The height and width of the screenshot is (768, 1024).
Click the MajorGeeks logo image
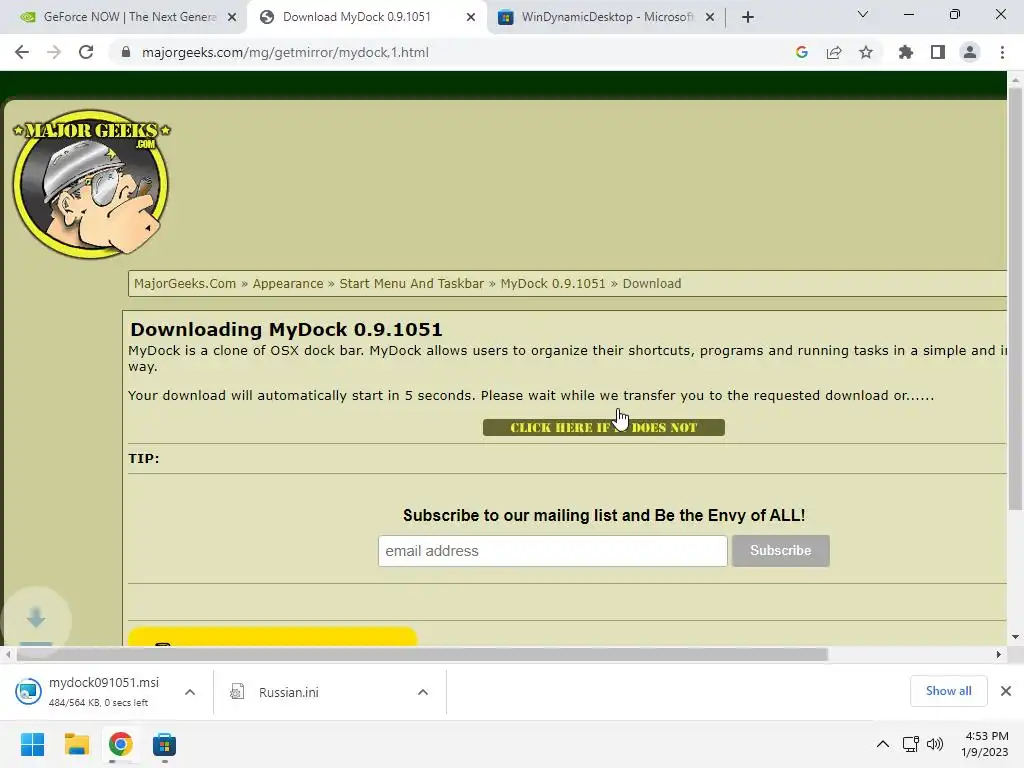coord(91,184)
